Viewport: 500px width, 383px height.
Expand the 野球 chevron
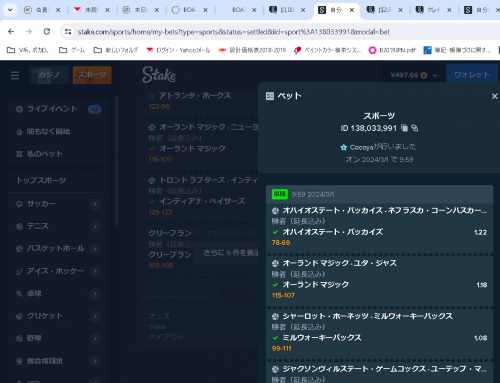pos(95,338)
